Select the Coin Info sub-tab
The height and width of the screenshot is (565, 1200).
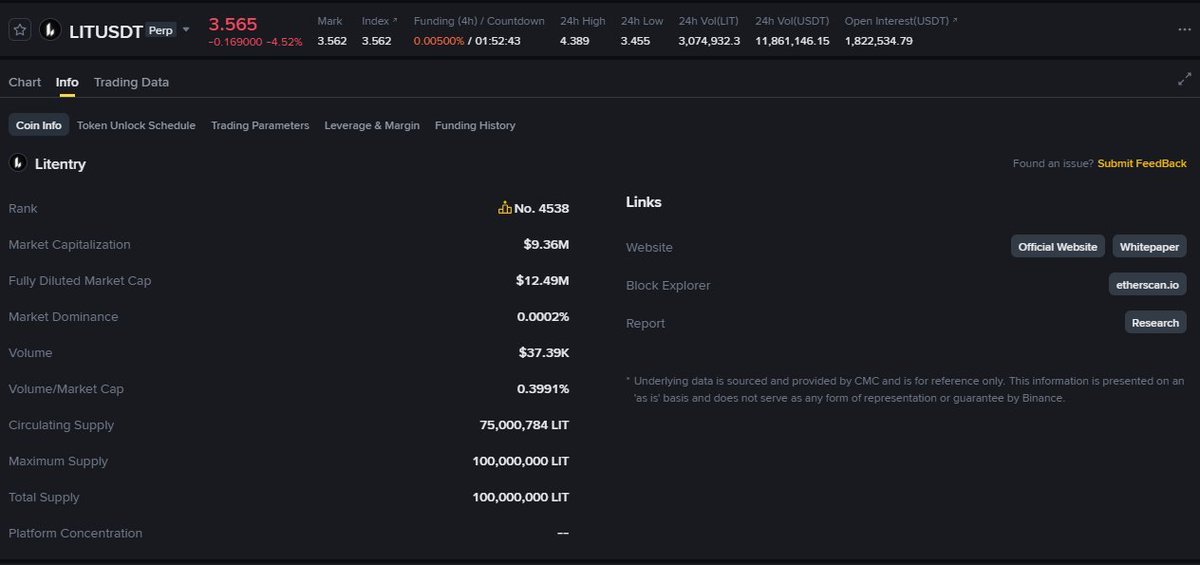pyautogui.click(x=39, y=125)
